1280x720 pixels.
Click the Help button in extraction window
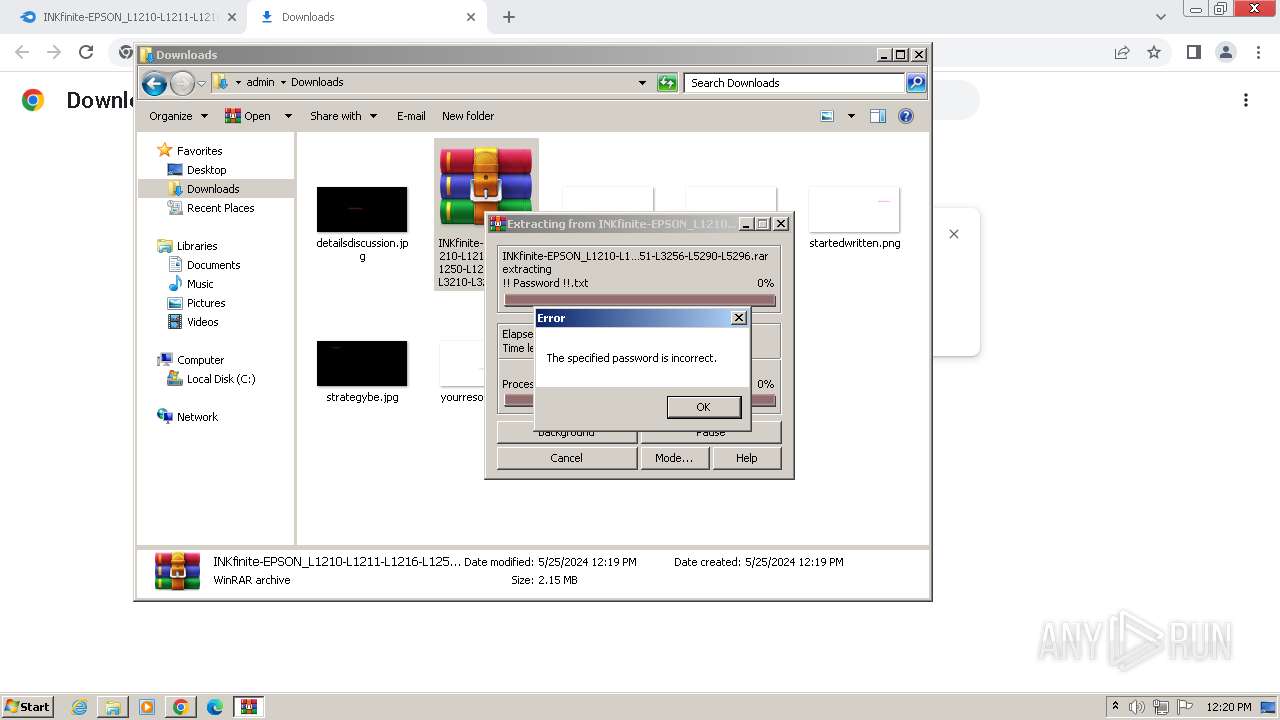point(746,458)
